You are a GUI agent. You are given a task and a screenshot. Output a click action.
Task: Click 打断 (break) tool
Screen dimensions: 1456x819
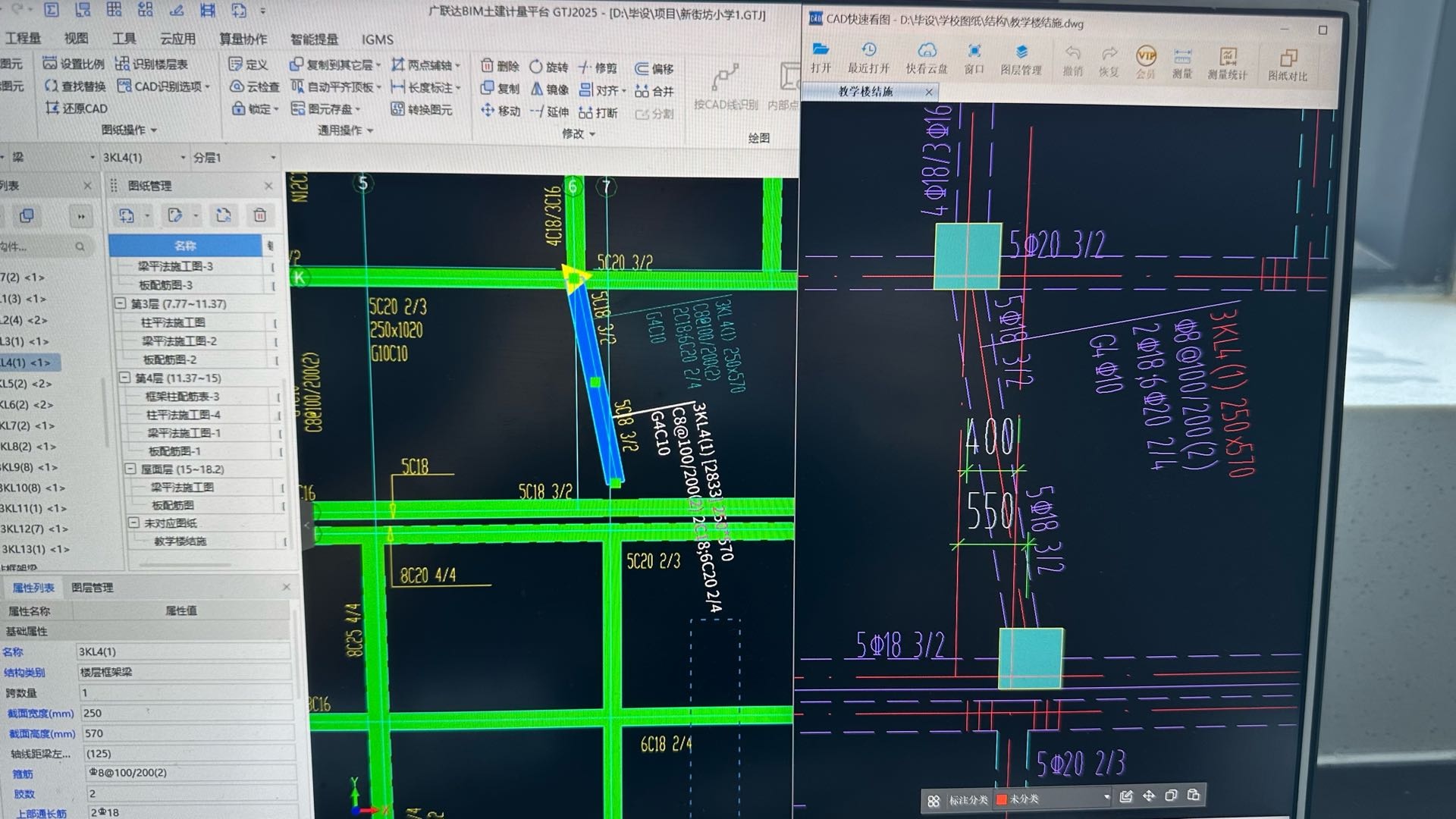tap(598, 112)
